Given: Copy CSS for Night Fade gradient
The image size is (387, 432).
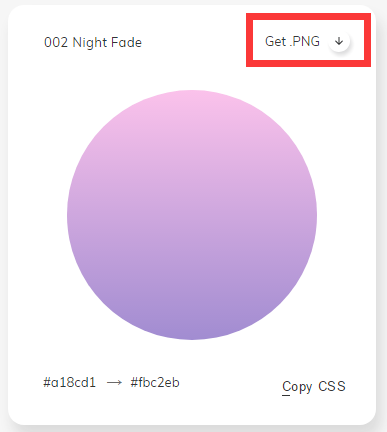Looking at the screenshot, I should tap(314, 387).
